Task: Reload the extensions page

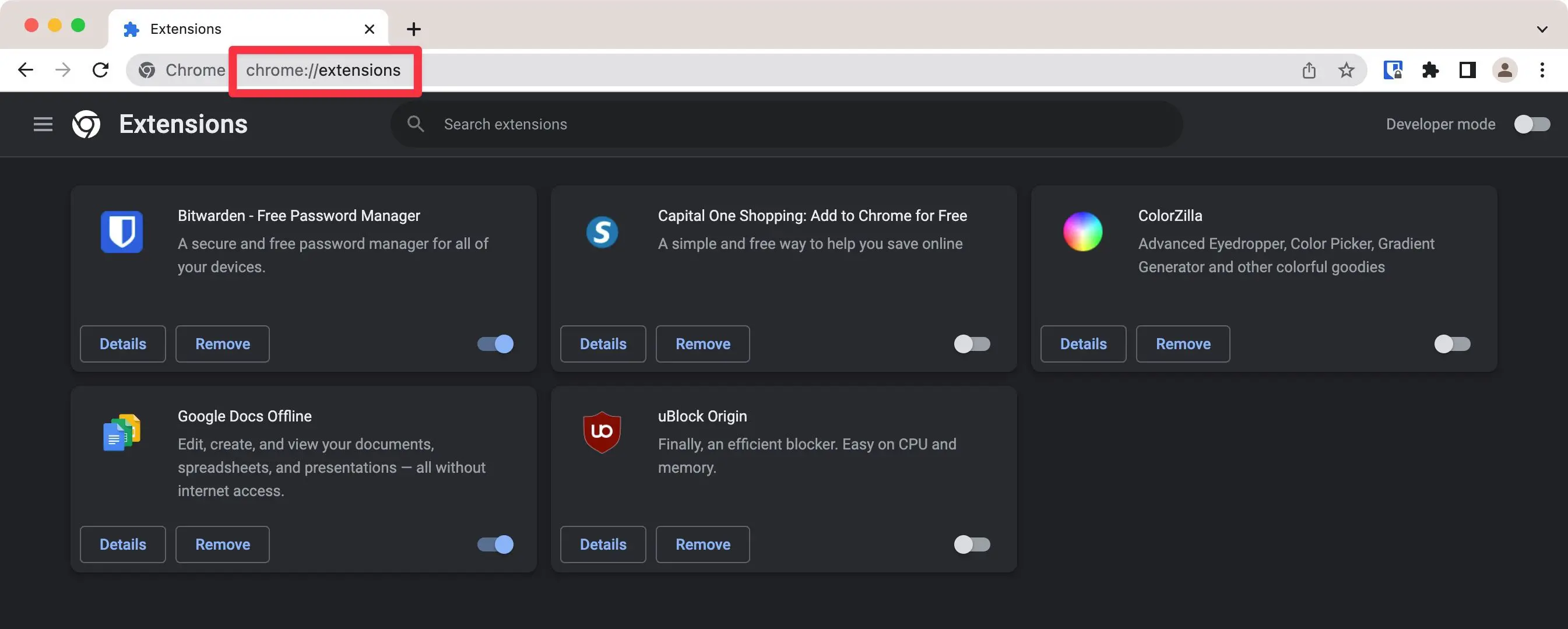Action: (x=100, y=70)
